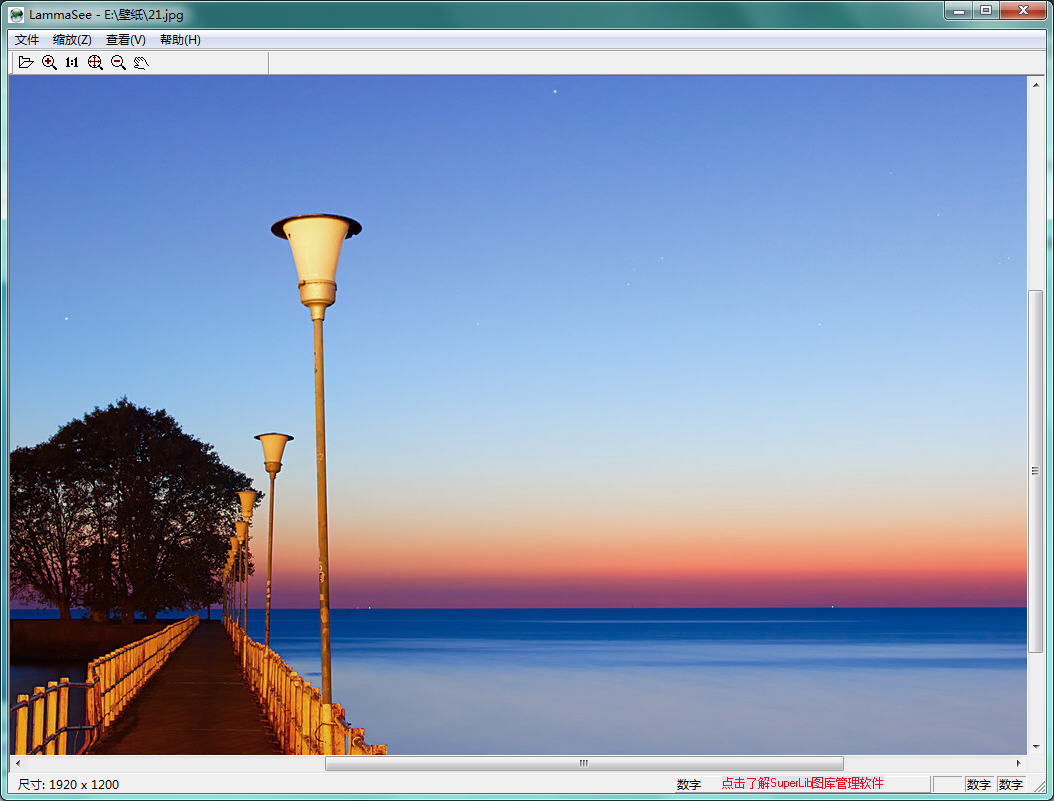1054x801 pixels.
Task: Click the displayed sunset pier image
Action: pyautogui.click(x=518, y=415)
